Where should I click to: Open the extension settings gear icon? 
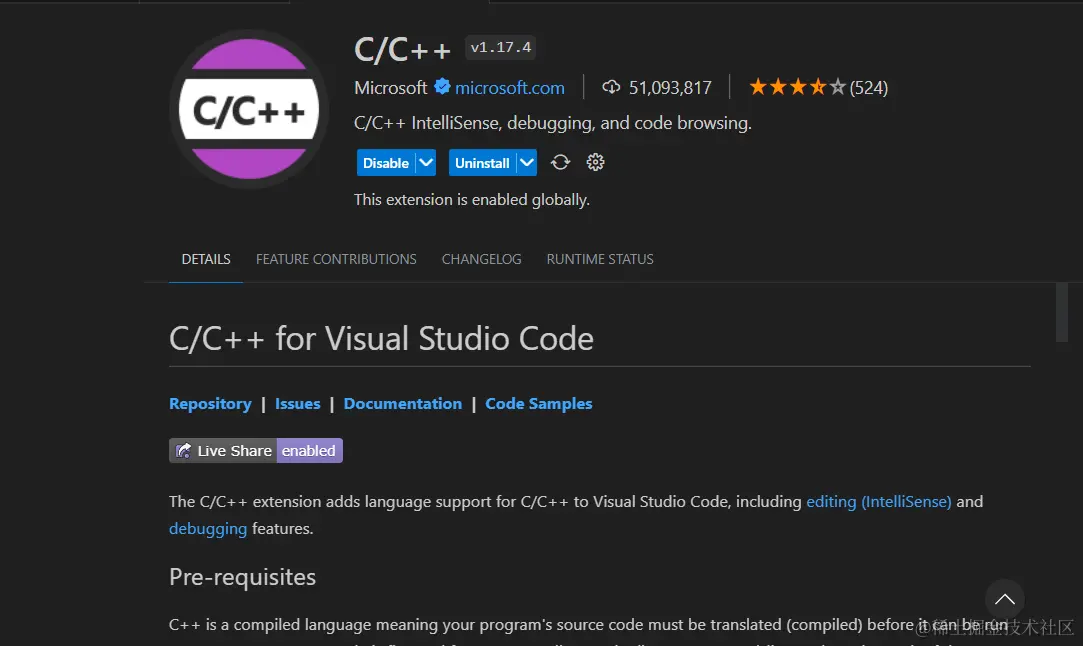click(595, 162)
